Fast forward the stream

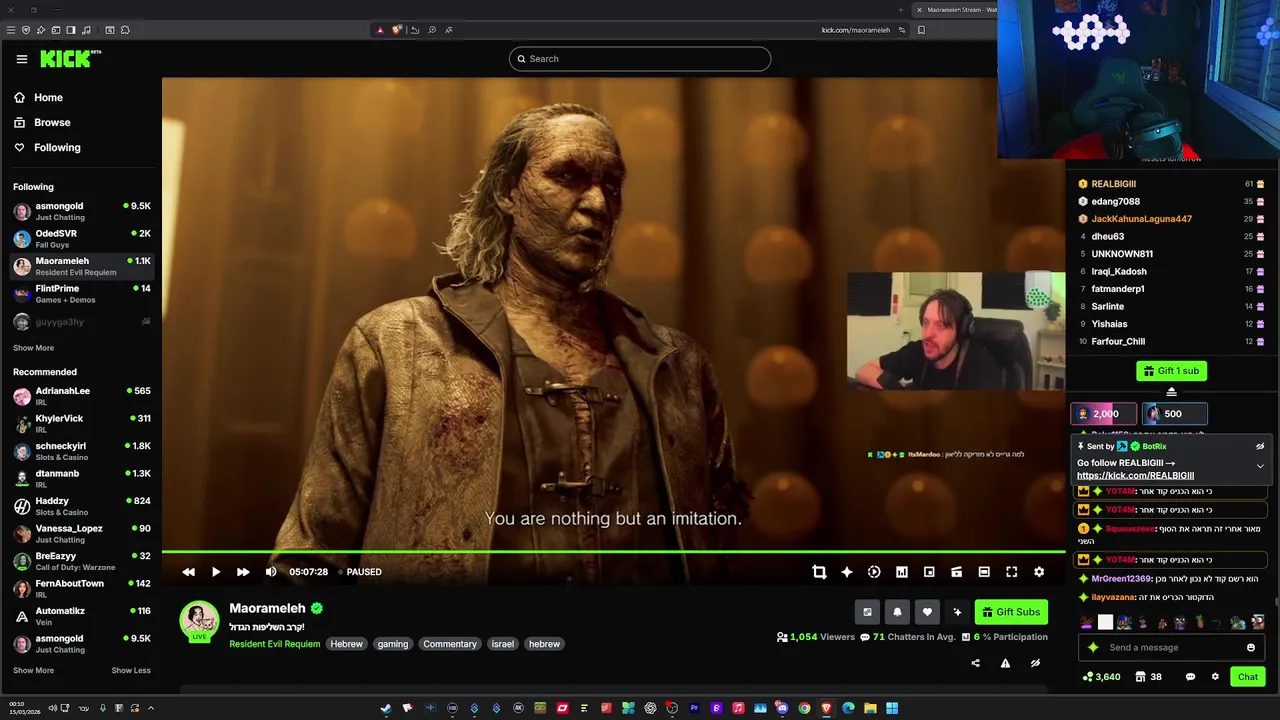[243, 572]
